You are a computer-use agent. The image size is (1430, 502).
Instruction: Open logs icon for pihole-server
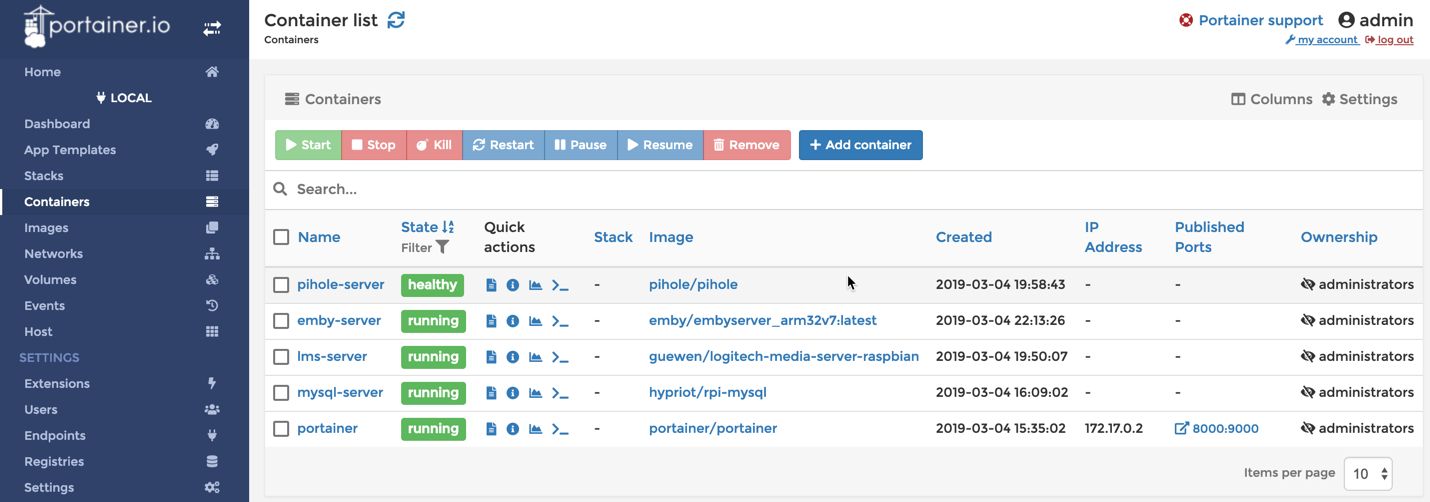(x=491, y=285)
